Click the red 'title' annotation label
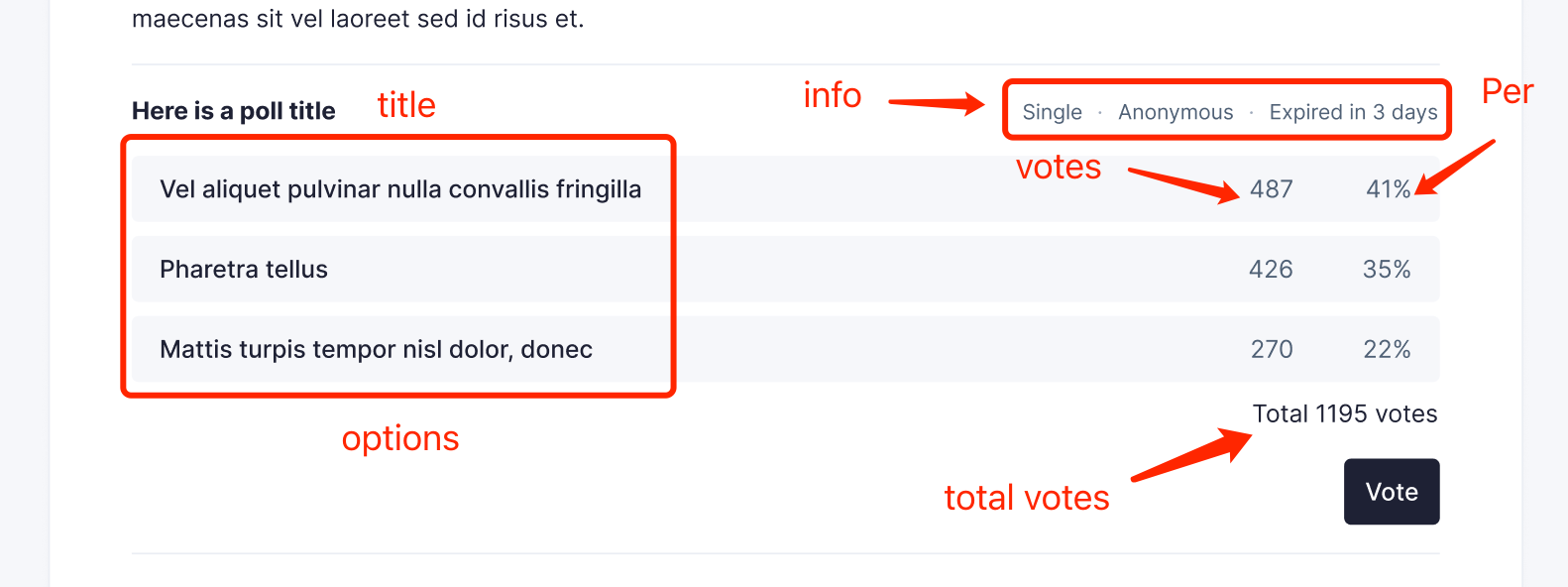The image size is (1568, 587). tap(405, 104)
